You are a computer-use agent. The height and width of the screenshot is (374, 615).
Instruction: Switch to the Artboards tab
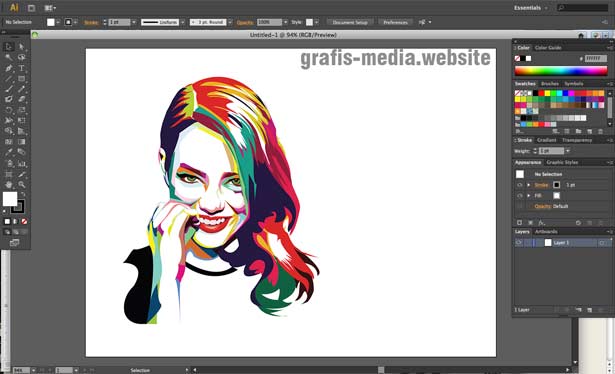point(546,232)
